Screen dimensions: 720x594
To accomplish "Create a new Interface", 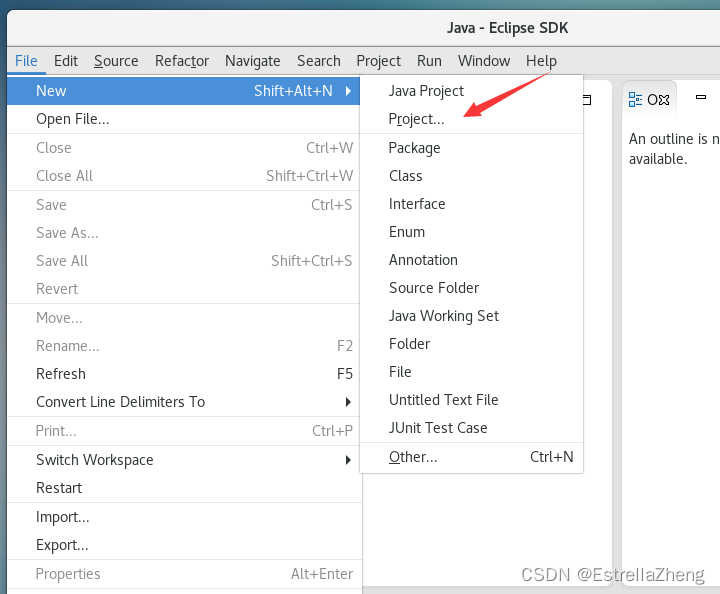I will 472,204.
